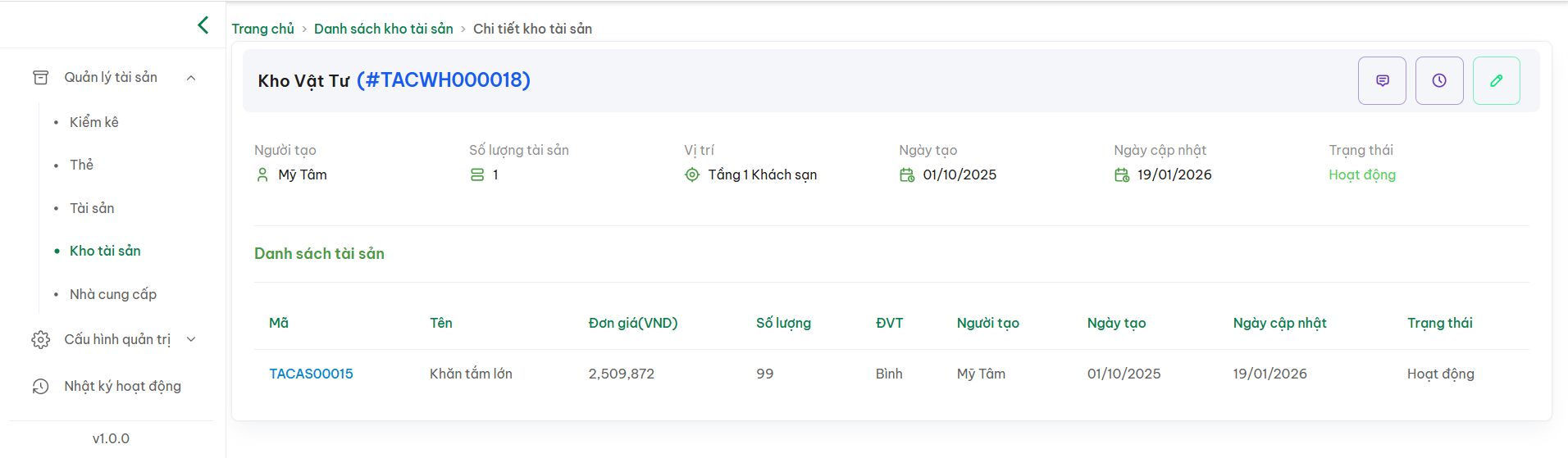The height and width of the screenshot is (458, 1568).
Task: Click the Nhật ký hoạt động history icon
Action: click(40, 387)
